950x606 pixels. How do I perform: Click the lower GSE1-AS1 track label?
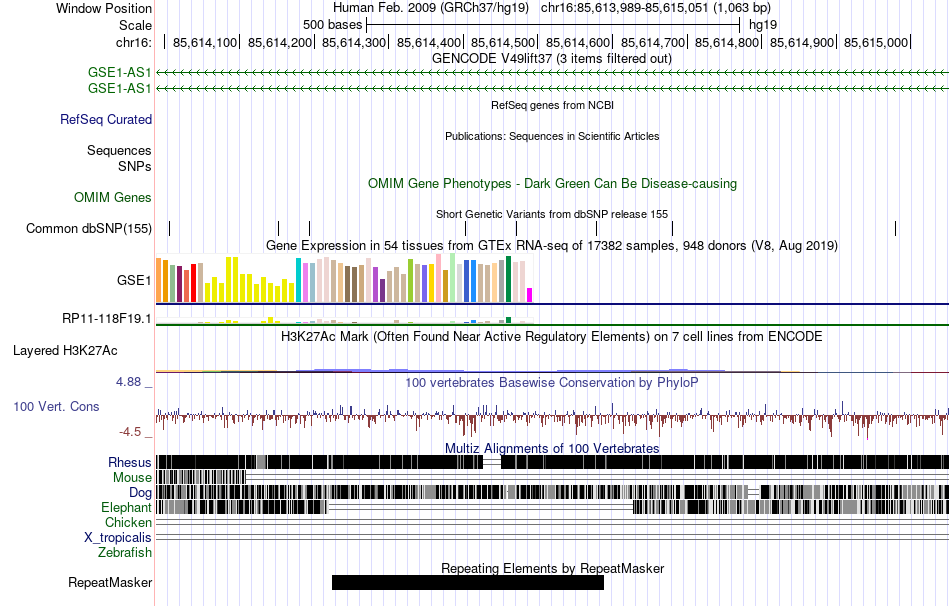pyautogui.click(x=119, y=88)
